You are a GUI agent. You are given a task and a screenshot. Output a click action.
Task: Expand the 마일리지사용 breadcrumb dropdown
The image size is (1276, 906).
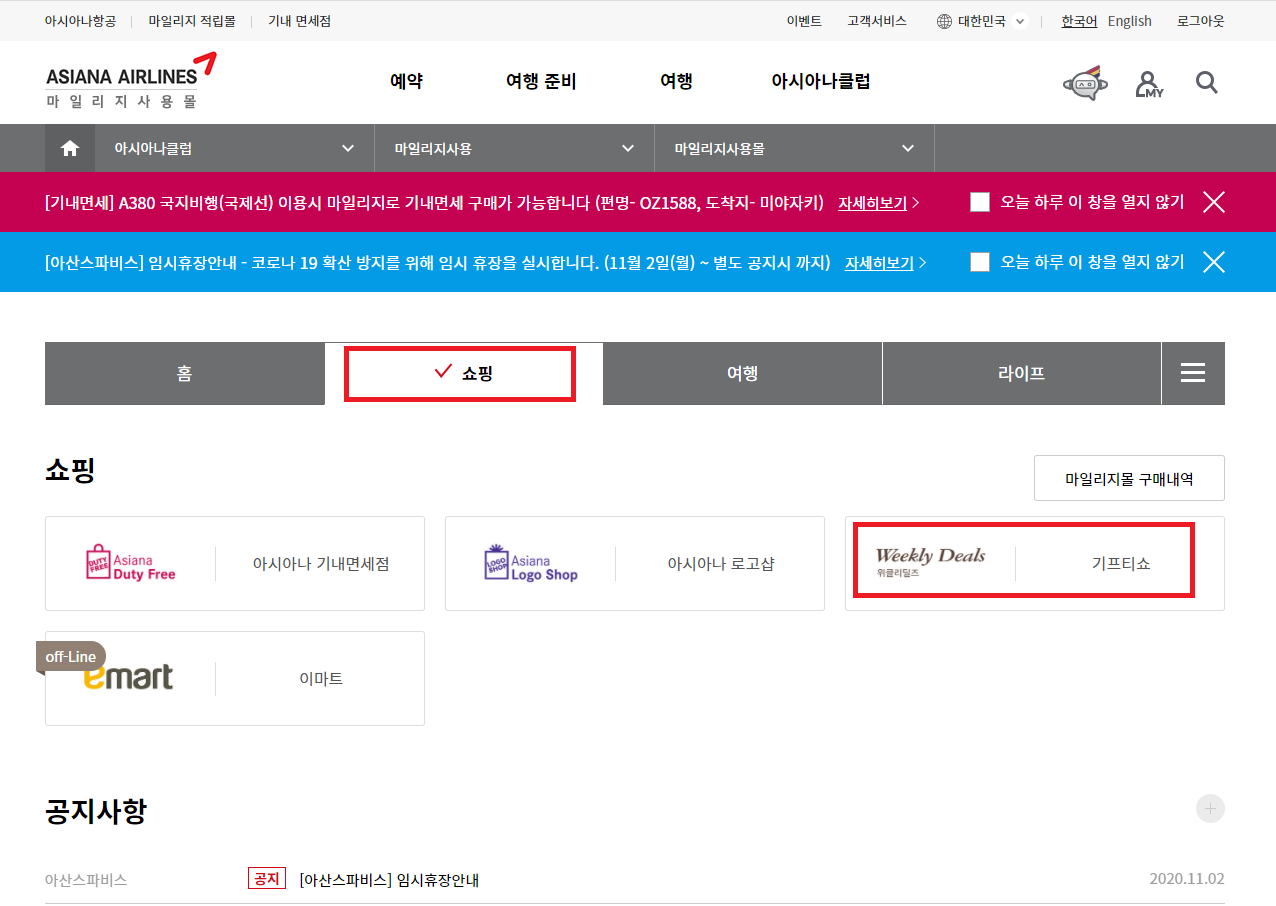(515, 148)
